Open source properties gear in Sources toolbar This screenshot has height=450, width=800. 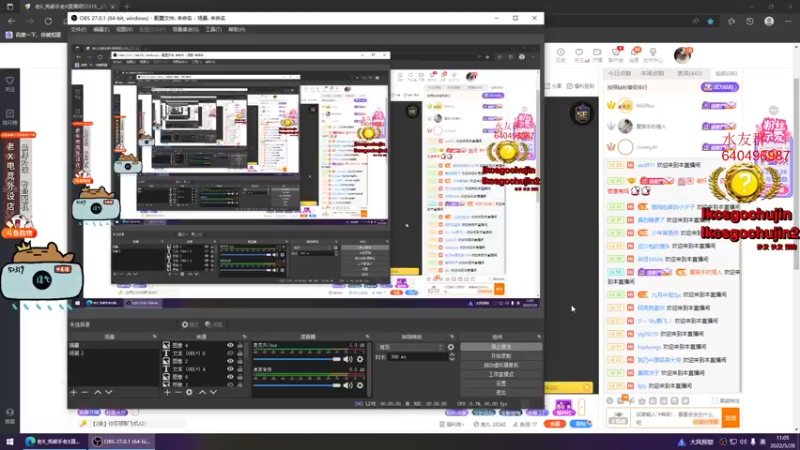pos(189,392)
